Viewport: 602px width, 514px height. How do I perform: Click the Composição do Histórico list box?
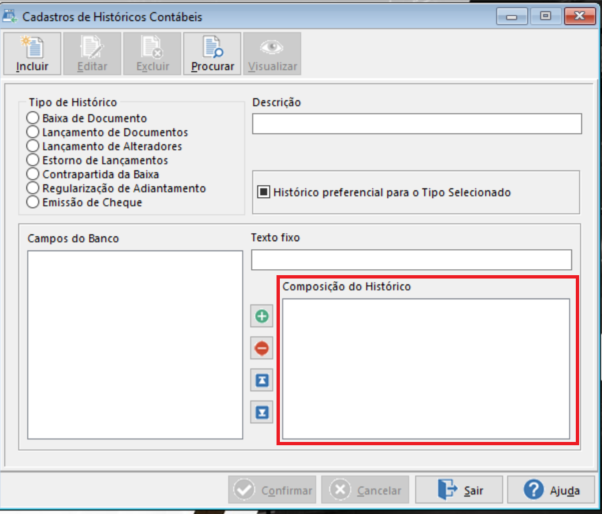click(426, 369)
